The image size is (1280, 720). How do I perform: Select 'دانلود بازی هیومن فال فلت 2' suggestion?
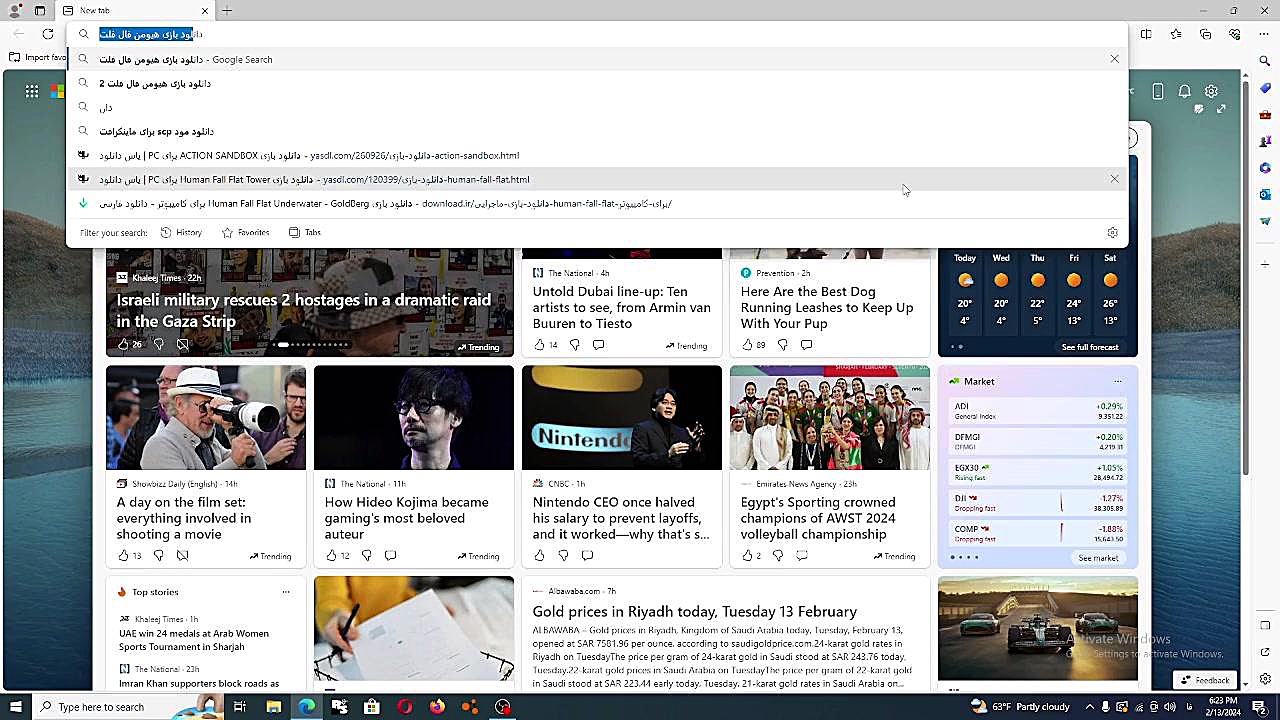coord(597,83)
